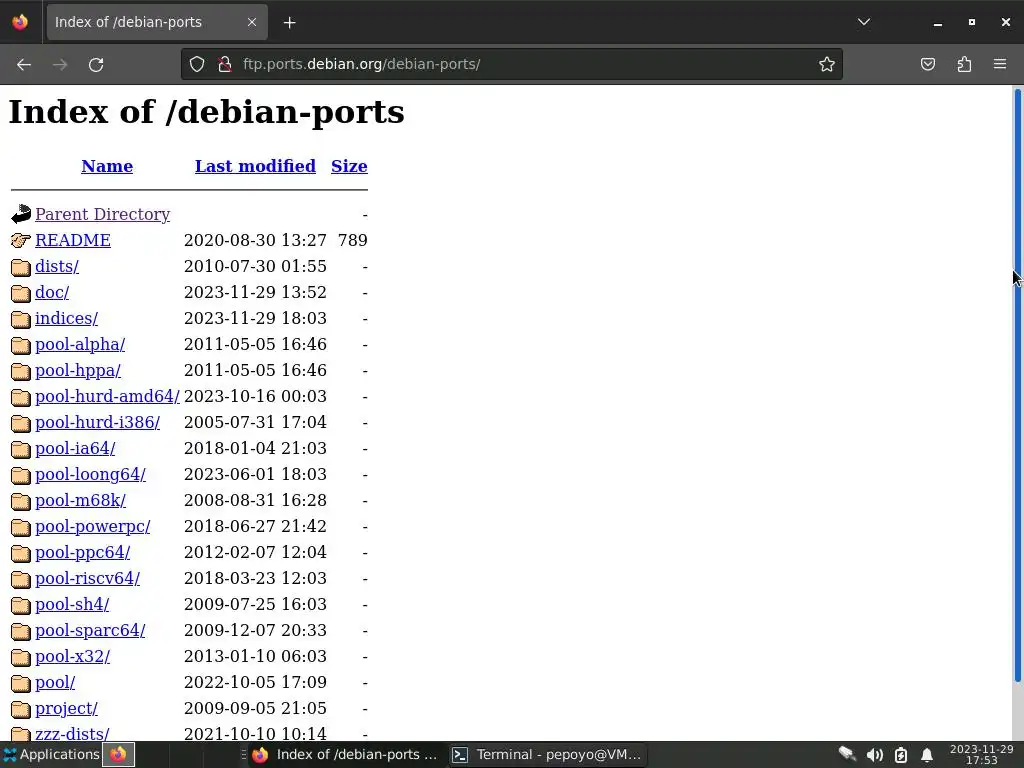Open the pool-ia64/ directory link

pos(75,449)
